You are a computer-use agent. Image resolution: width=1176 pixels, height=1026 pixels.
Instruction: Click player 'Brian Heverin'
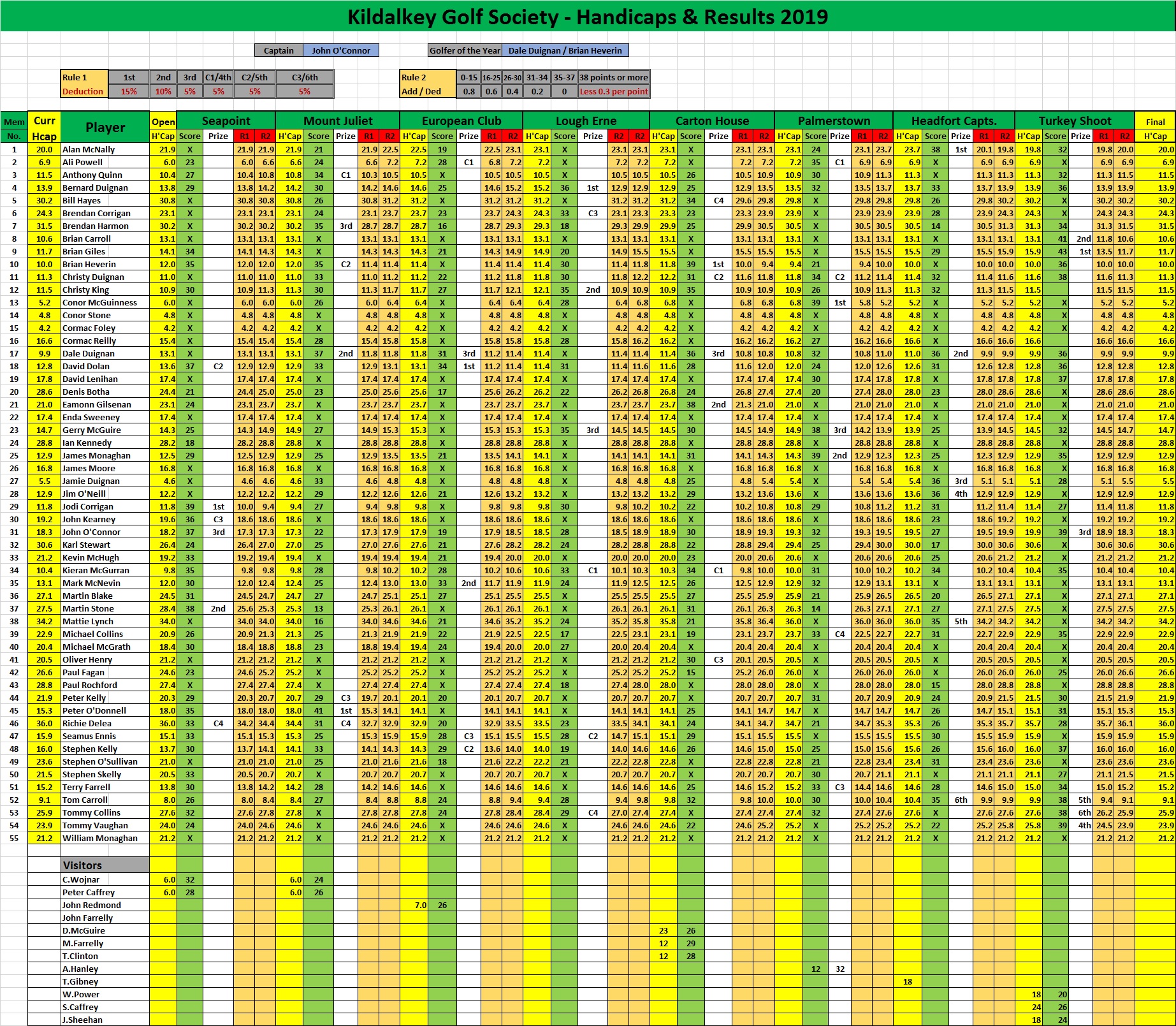pos(105,264)
